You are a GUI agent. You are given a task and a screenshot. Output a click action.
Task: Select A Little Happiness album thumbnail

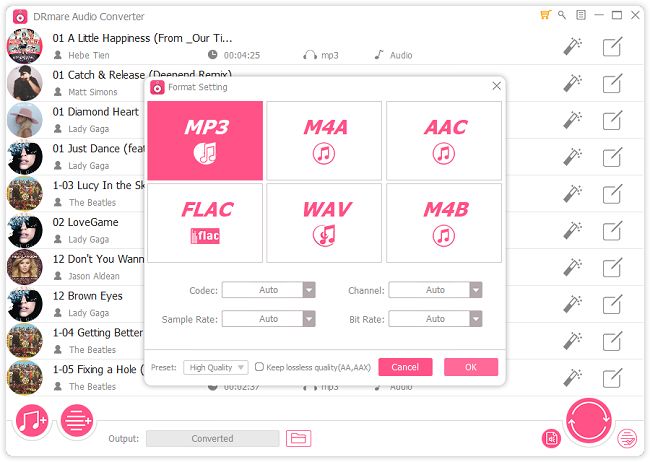(x=25, y=46)
